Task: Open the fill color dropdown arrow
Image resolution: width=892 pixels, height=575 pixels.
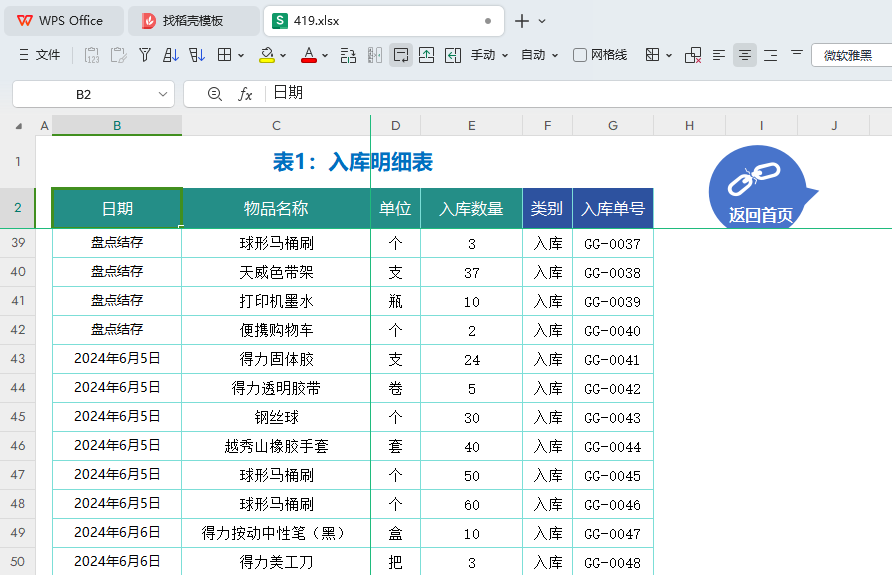Action: point(283,56)
